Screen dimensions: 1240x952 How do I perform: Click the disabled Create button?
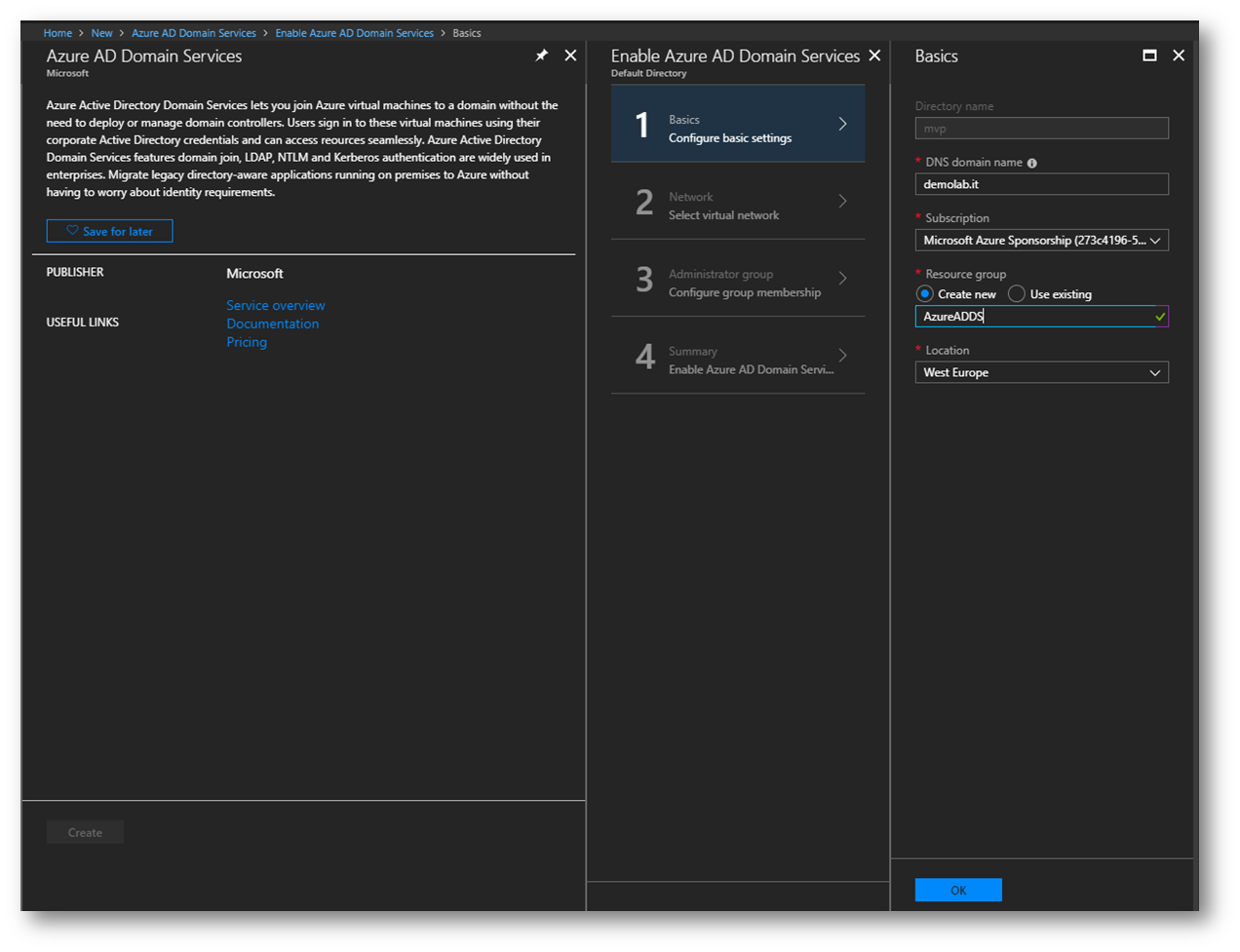point(85,832)
